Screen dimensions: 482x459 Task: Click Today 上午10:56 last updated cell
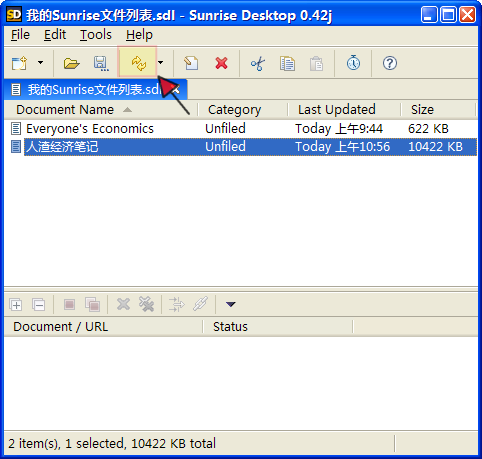pyautogui.click(x=343, y=147)
